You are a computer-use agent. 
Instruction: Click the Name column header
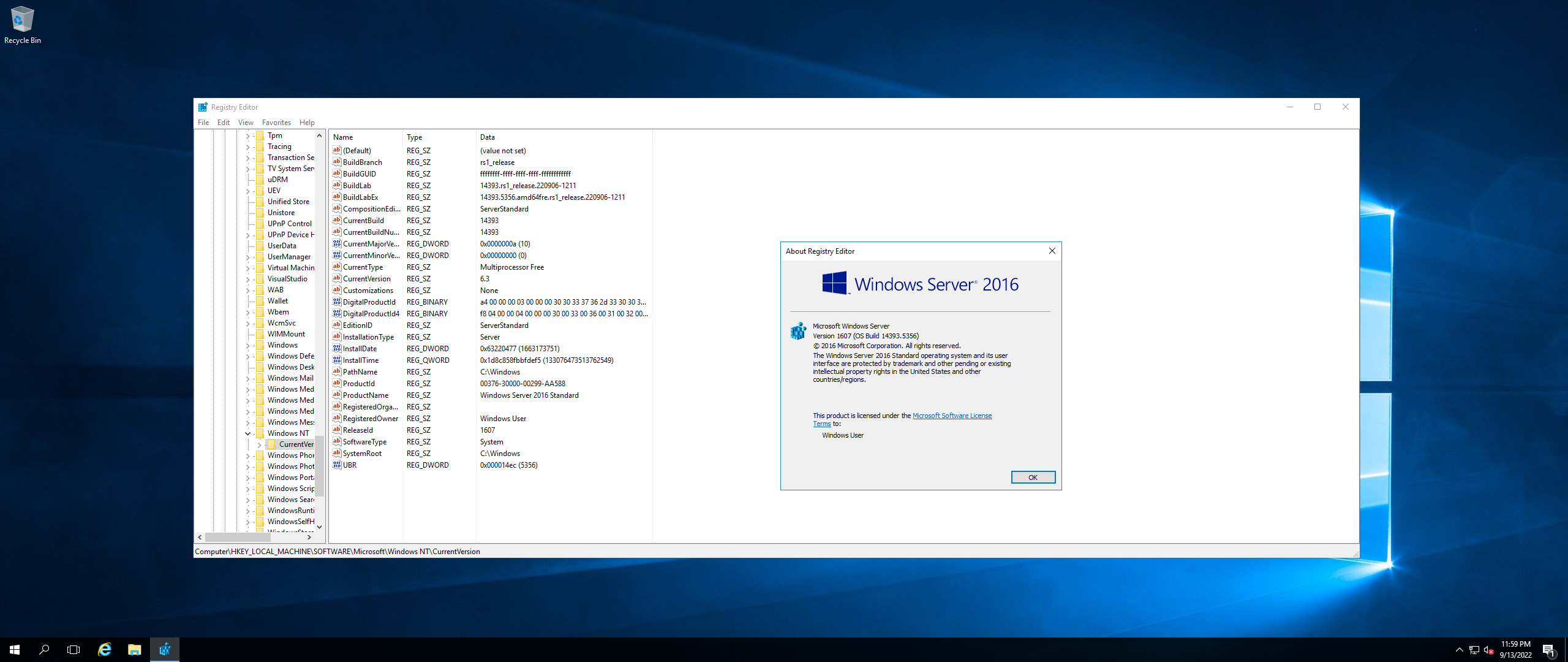tap(366, 137)
